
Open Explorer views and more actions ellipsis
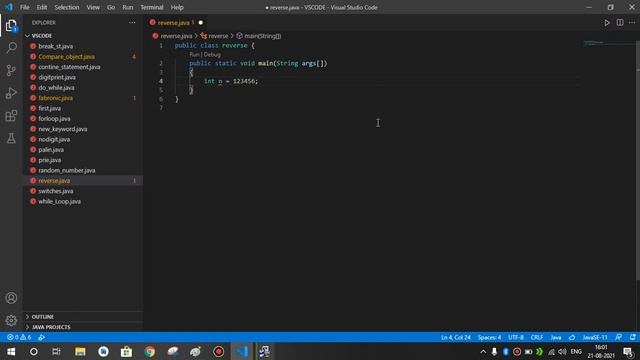pyautogui.click(x=132, y=23)
